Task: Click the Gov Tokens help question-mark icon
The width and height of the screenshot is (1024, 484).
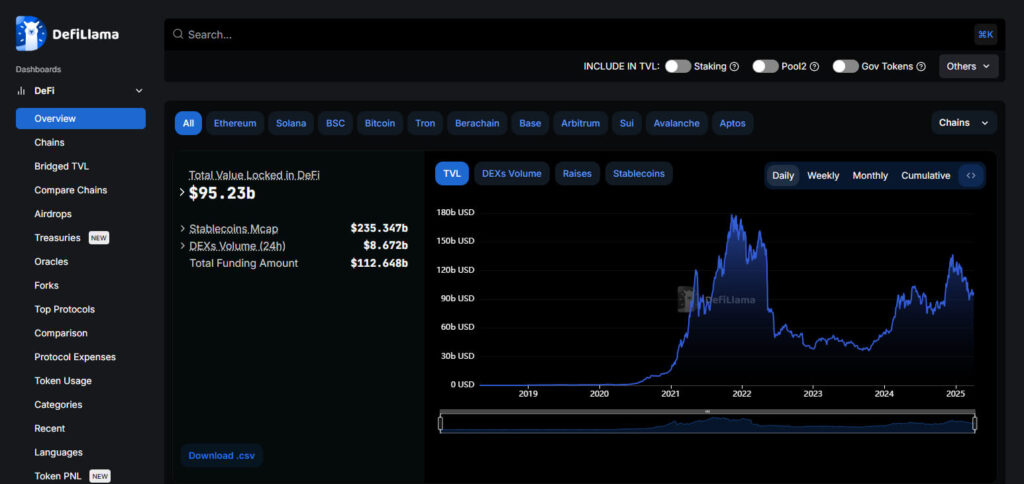Action: click(921, 67)
